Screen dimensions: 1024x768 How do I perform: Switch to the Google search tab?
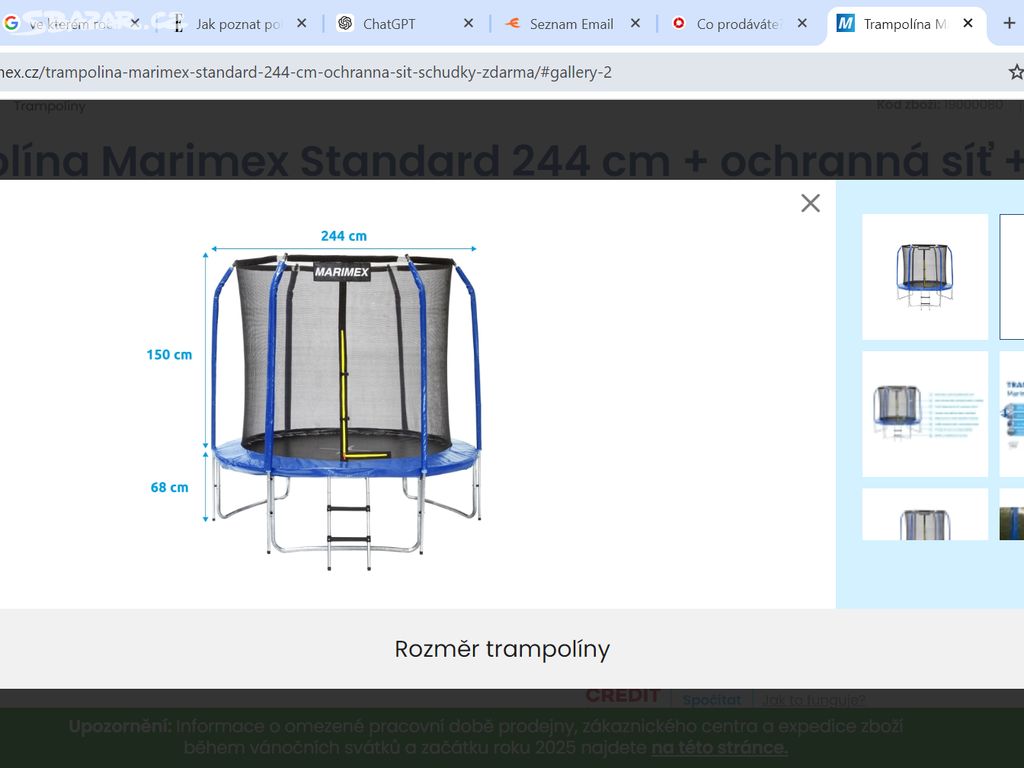point(71,24)
